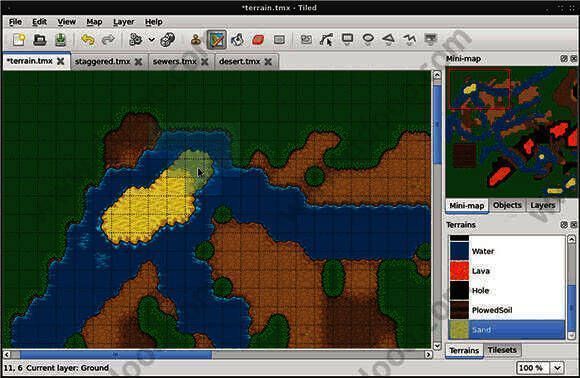Choose the Insert Polygon tool
Screen dimensions: 580x378
pyautogui.click(x=388, y=39)
